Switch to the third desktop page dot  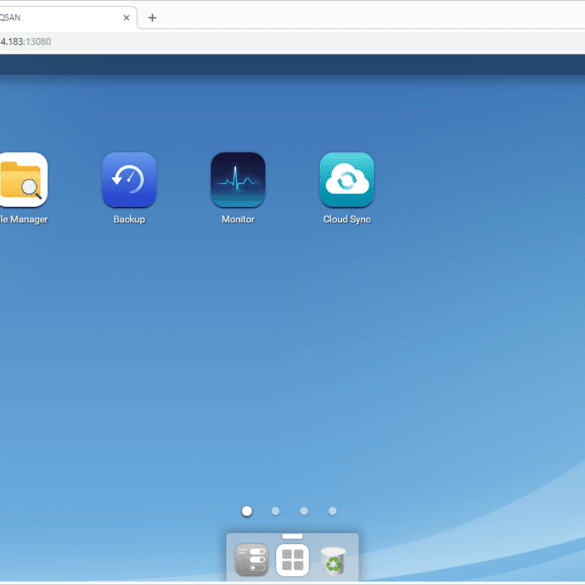(x=304, y=511)
